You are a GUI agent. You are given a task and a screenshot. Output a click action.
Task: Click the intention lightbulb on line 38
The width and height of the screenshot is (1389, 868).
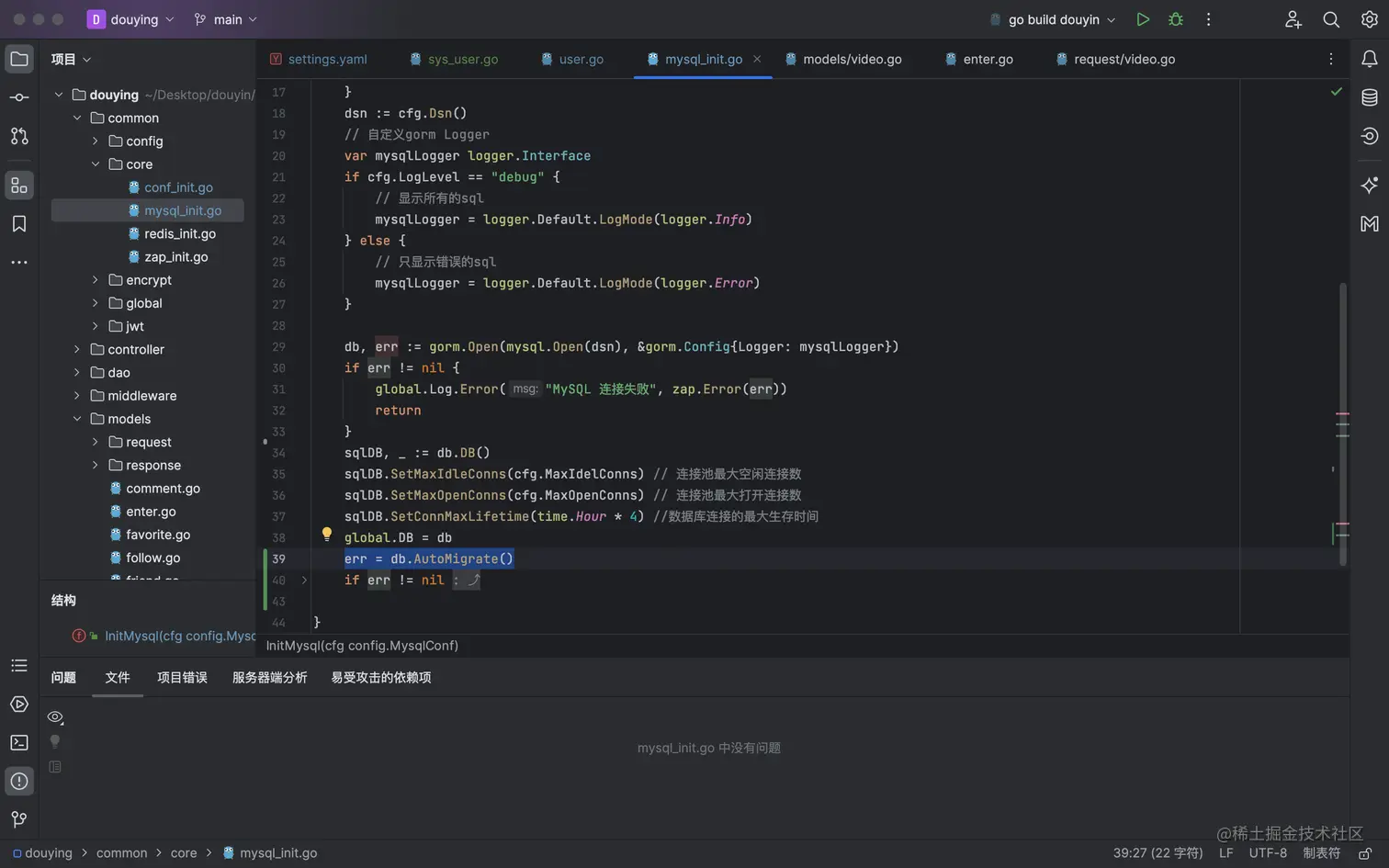click(326, 535)
